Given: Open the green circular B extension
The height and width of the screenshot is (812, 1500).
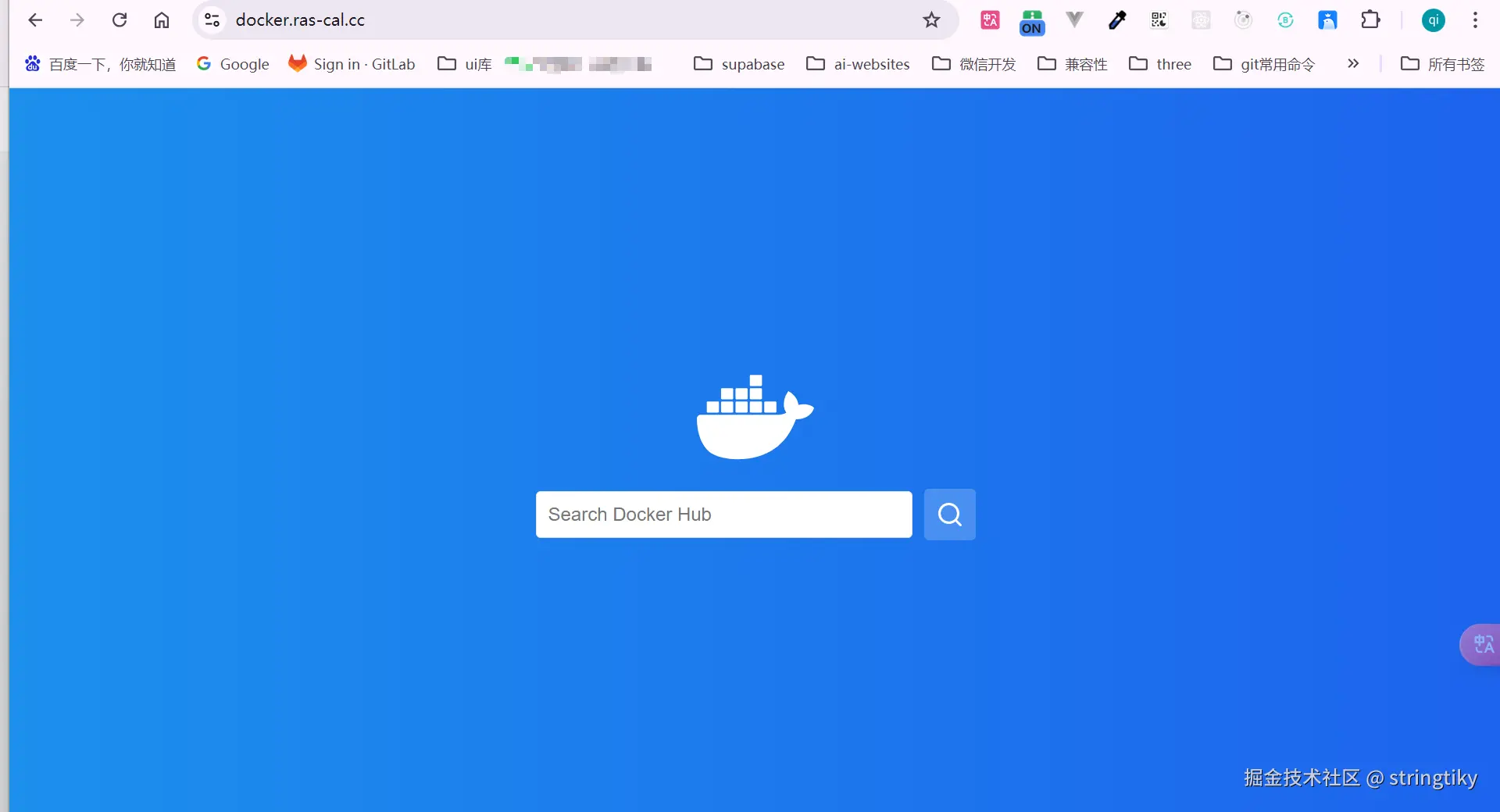Looking at the screenshot, I should tap(1286, 20).
